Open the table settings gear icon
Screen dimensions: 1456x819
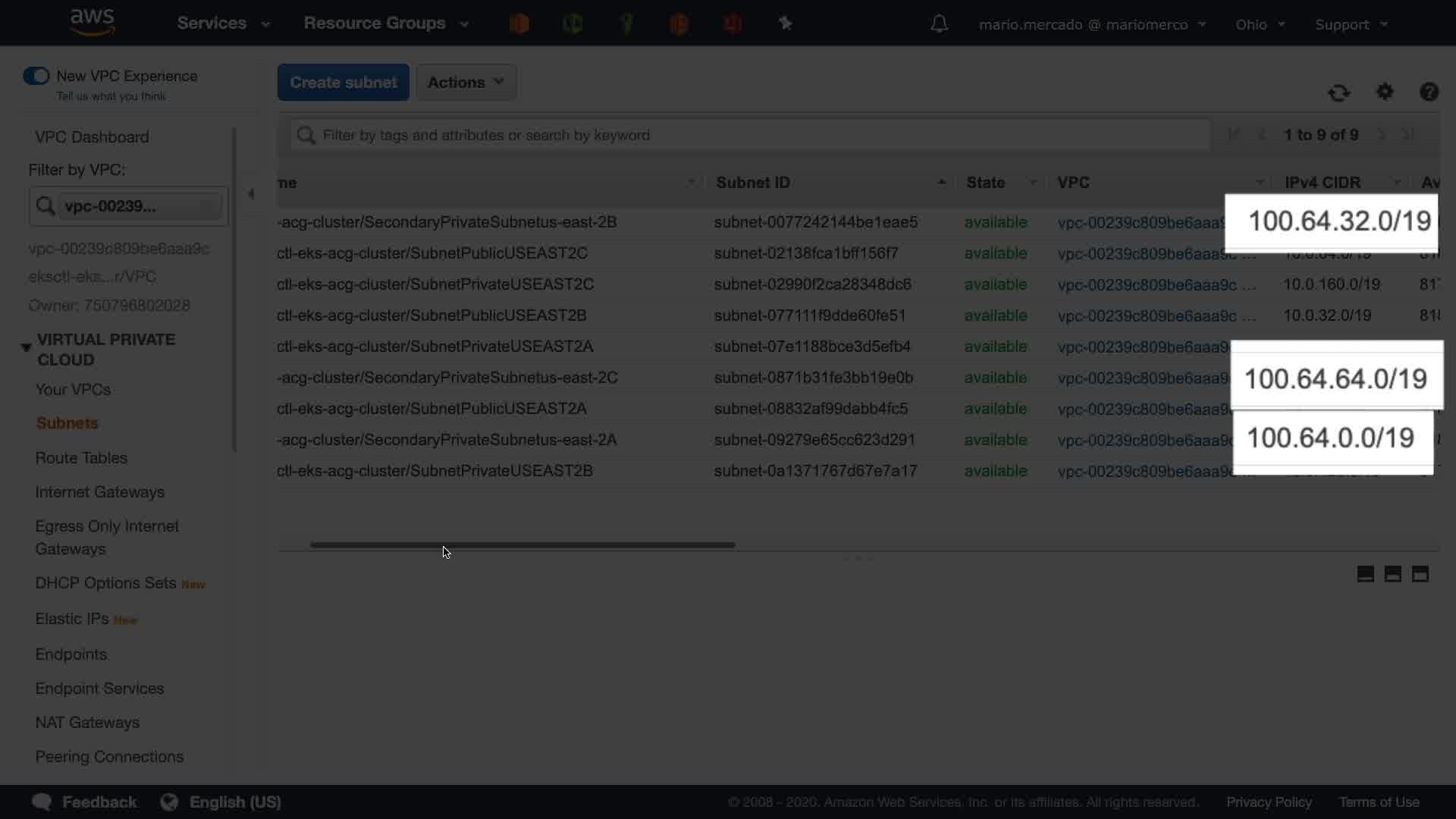point(1385,92)
